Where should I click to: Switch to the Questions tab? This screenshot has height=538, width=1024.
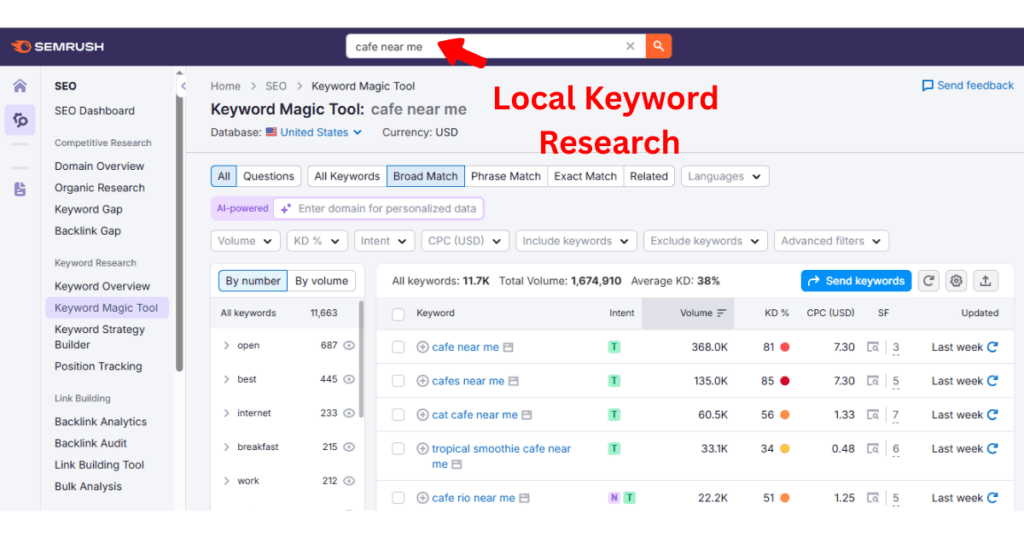pos(268,176)
